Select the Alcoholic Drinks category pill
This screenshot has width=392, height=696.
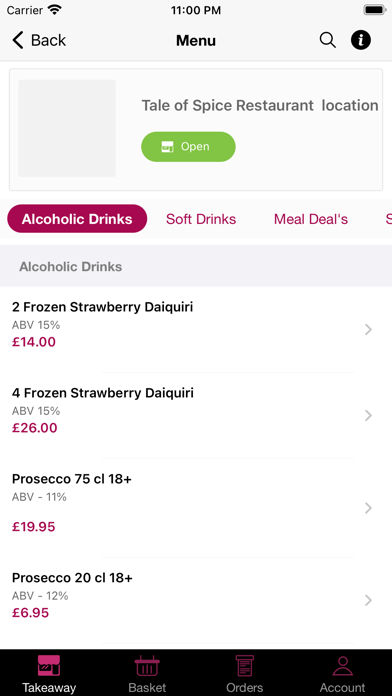pyautogui.click(x=77, y=218)
